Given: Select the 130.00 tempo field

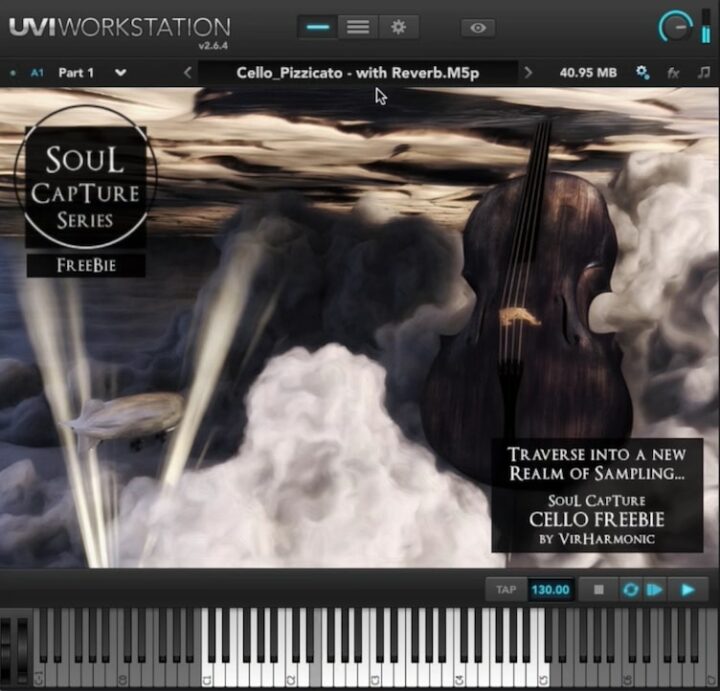Looking at the screenshot, I should pos(549,590).
